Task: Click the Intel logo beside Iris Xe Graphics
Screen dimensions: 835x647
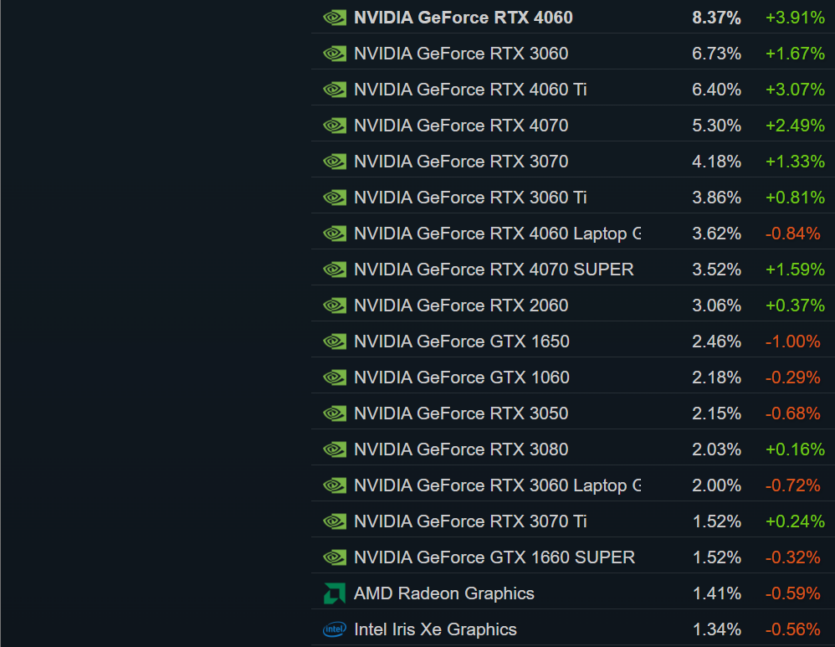Action: pyautogui.click(x=334, y=629)
